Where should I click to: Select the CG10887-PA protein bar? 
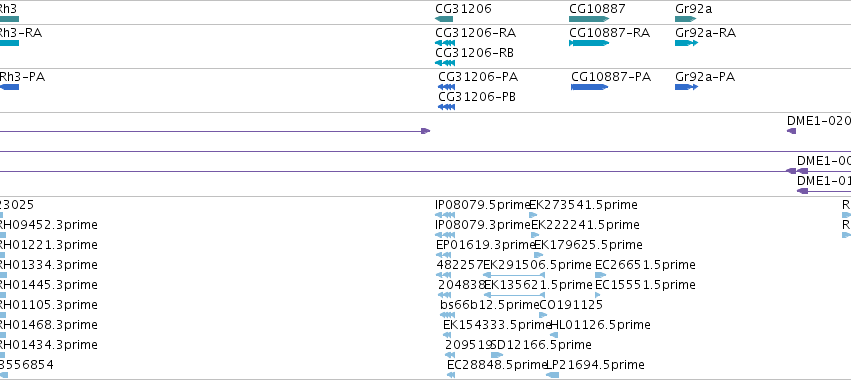point(589,87)
